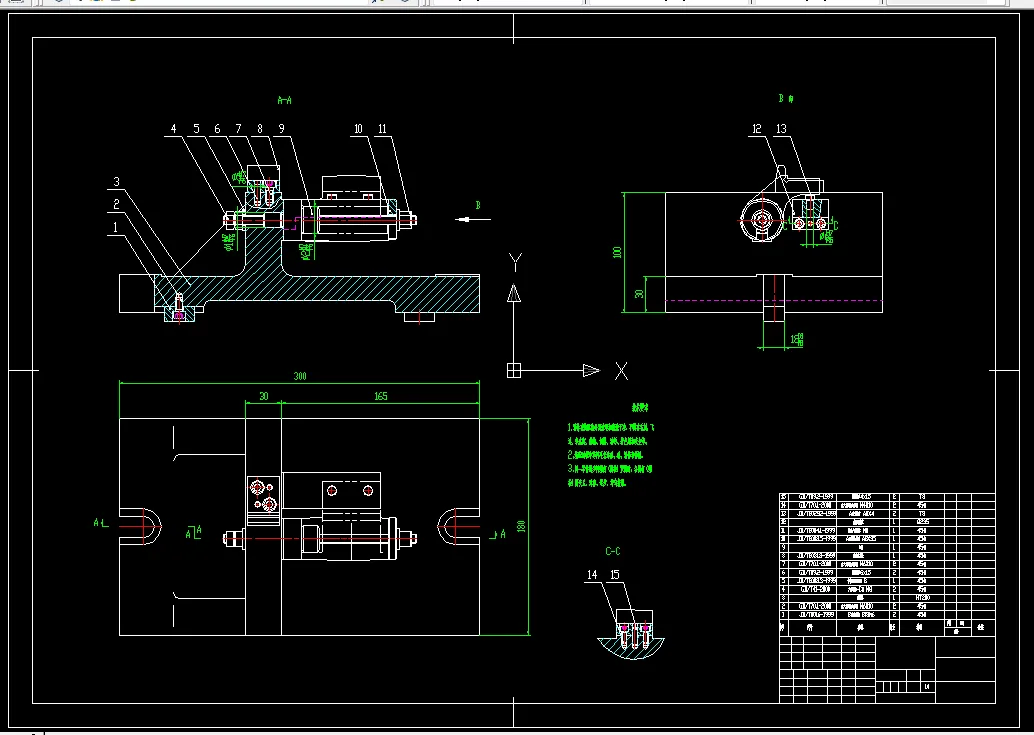1034x735 pixels.
Task: Select the HT200 material cell in parts list
Action: (922, 598)
